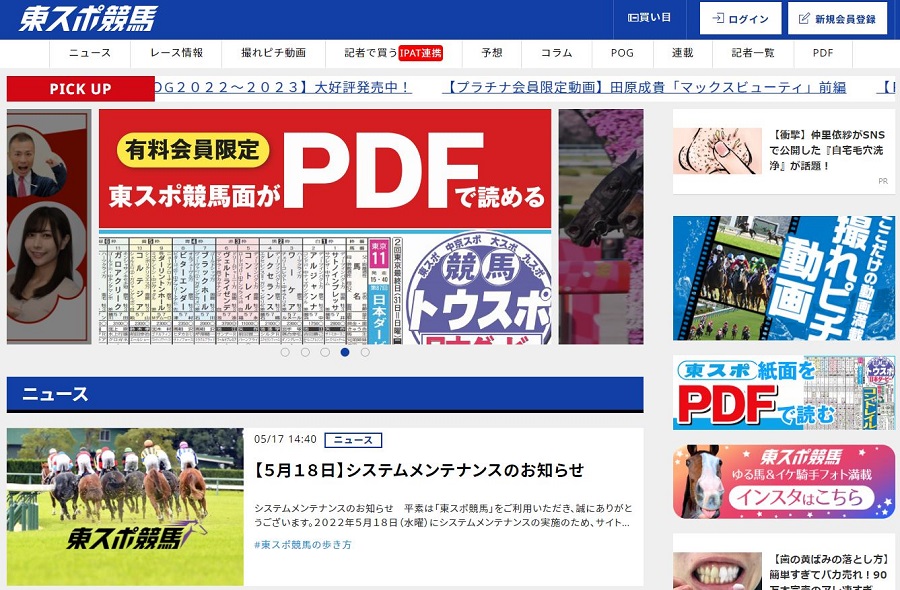Screen dimensions: 900x590
Task: Open the ニュース menu item
Action: coord(90,53)
